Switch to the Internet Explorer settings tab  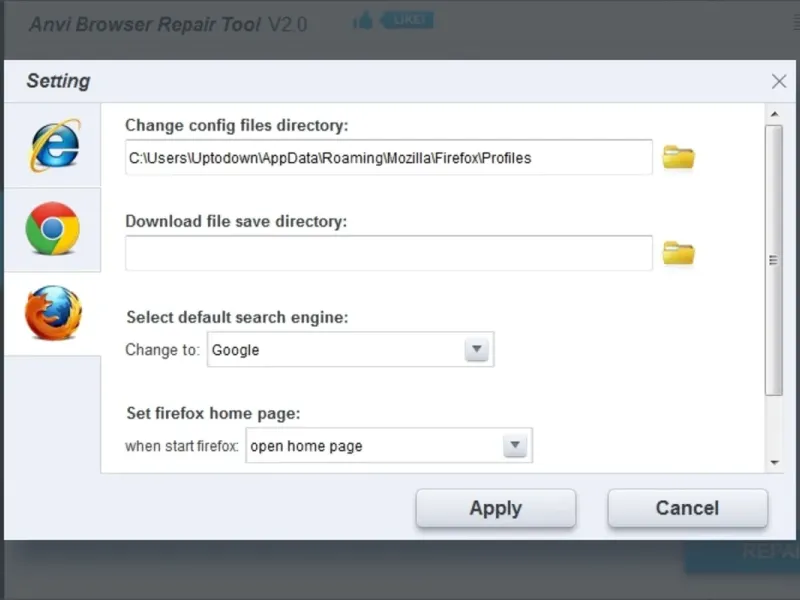point(53,144)
